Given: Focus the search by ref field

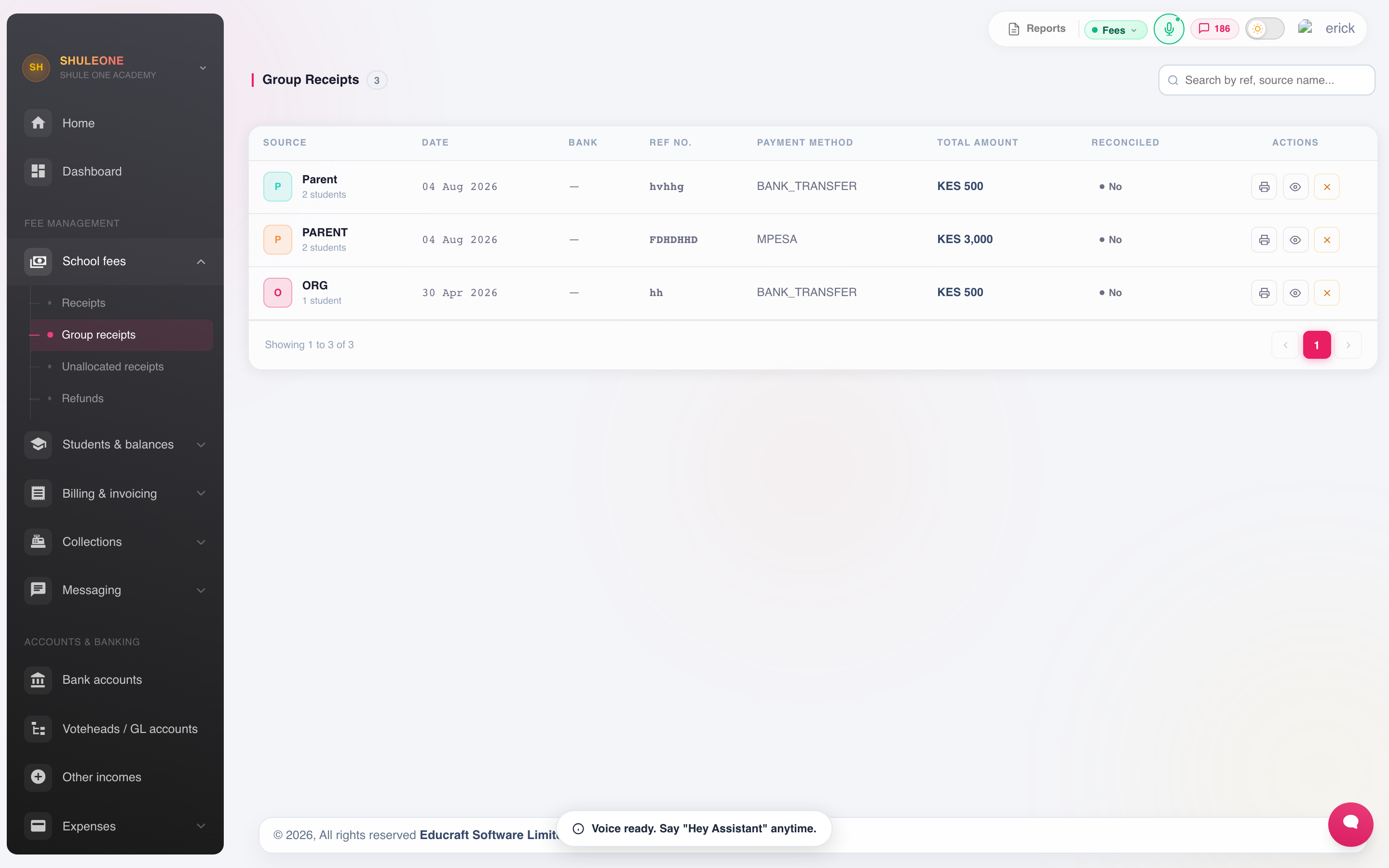Looking at the screenshot, I should coord(1266,80).
